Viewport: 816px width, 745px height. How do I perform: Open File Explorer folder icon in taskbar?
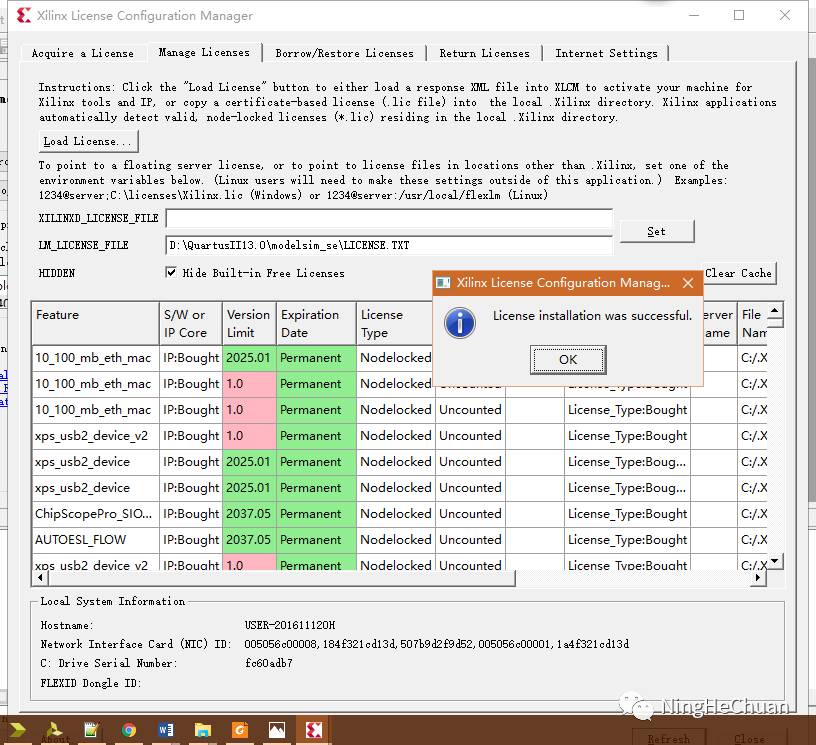coord(203,730)
